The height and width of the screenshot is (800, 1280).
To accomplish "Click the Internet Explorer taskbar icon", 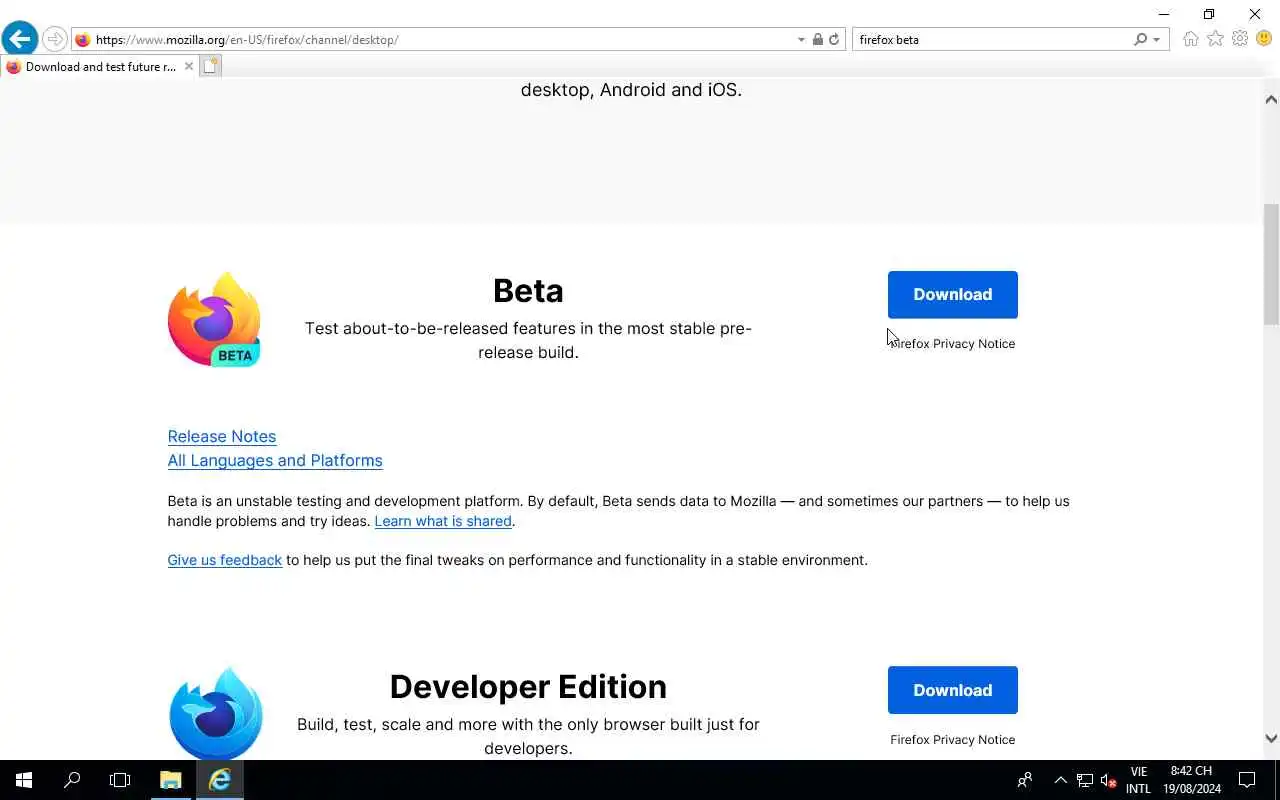I will coord(220,780).
